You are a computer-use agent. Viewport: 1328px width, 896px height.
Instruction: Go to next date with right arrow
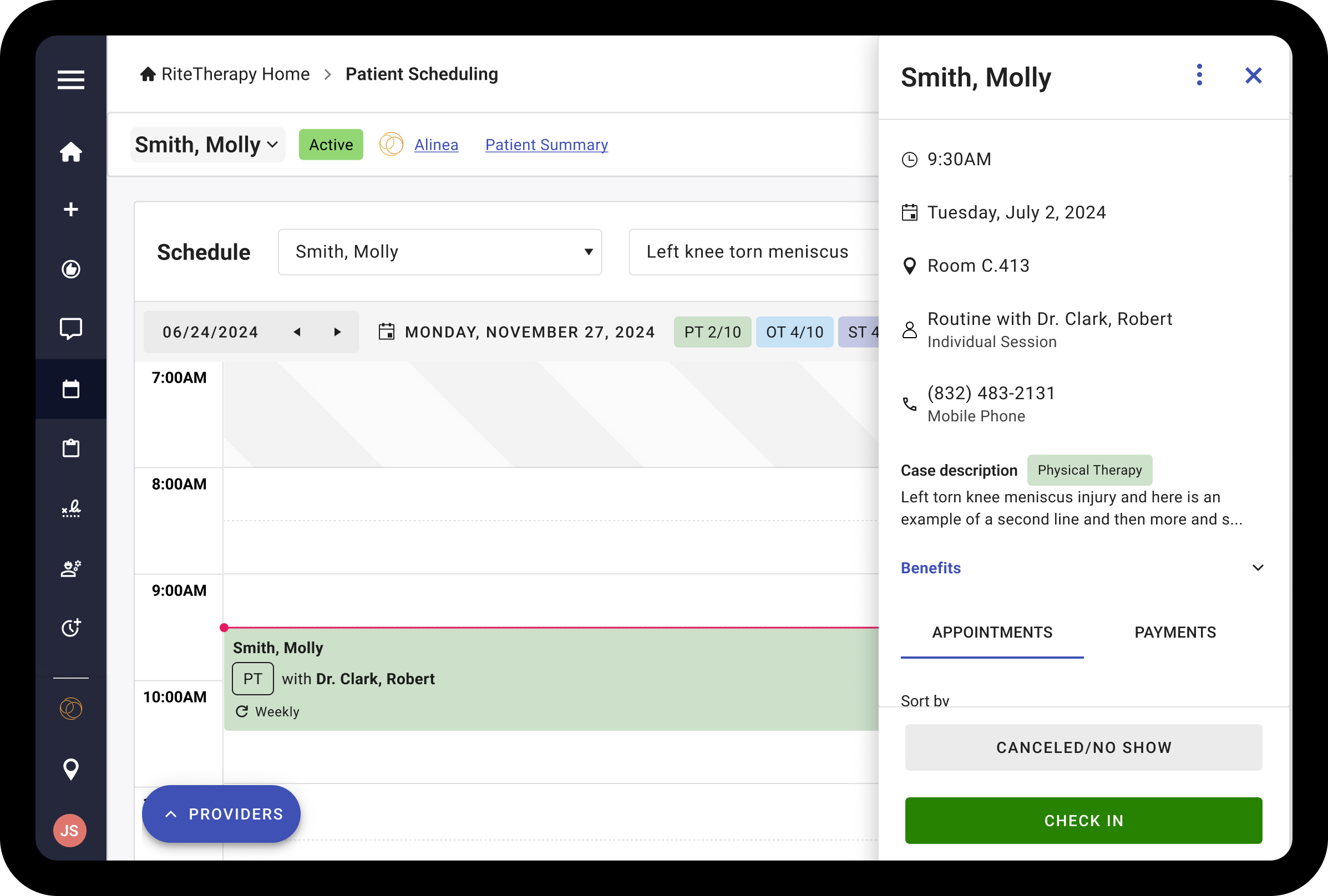tap(337, 332)
